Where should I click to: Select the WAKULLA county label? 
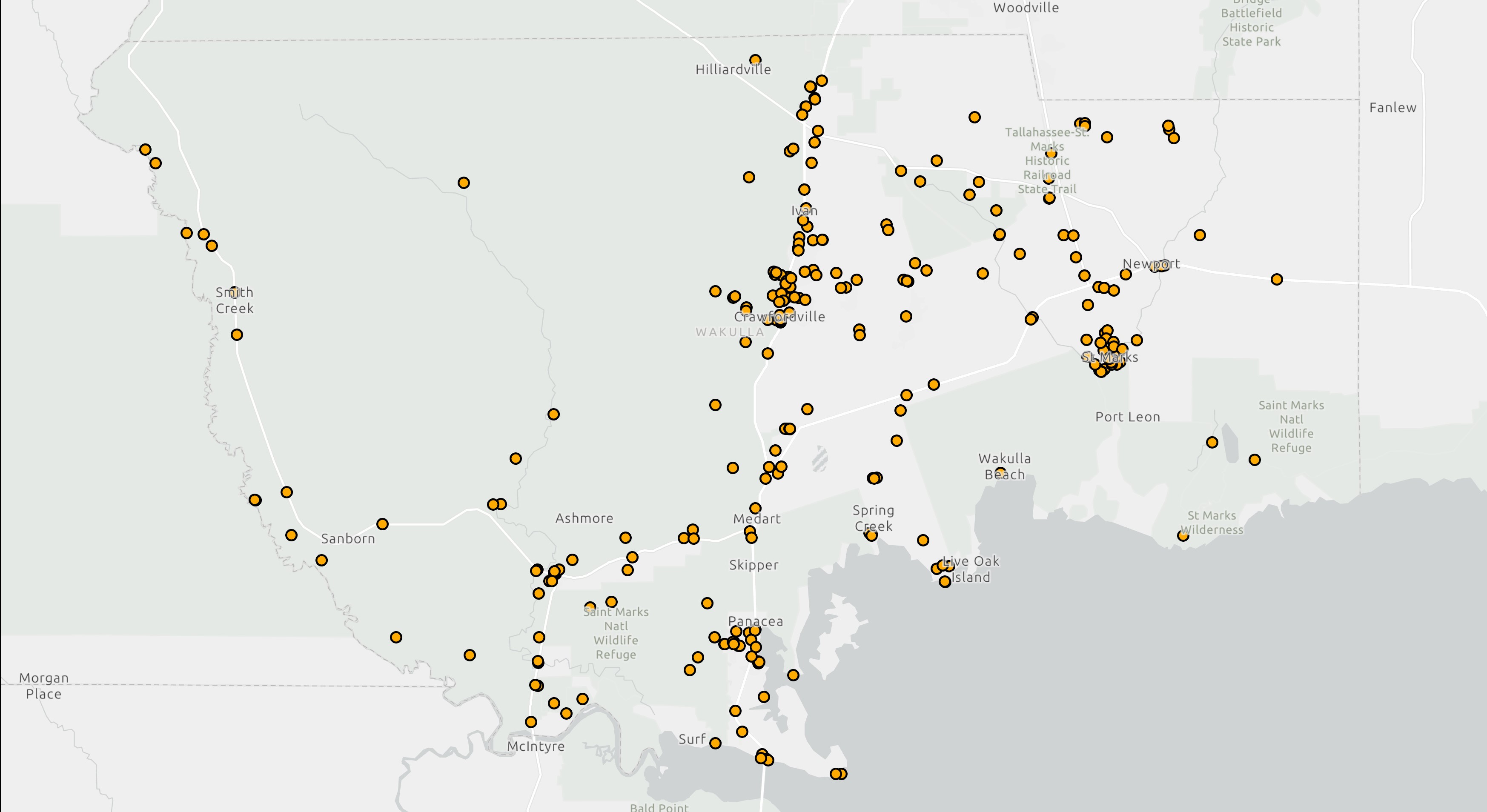point(730,332)
